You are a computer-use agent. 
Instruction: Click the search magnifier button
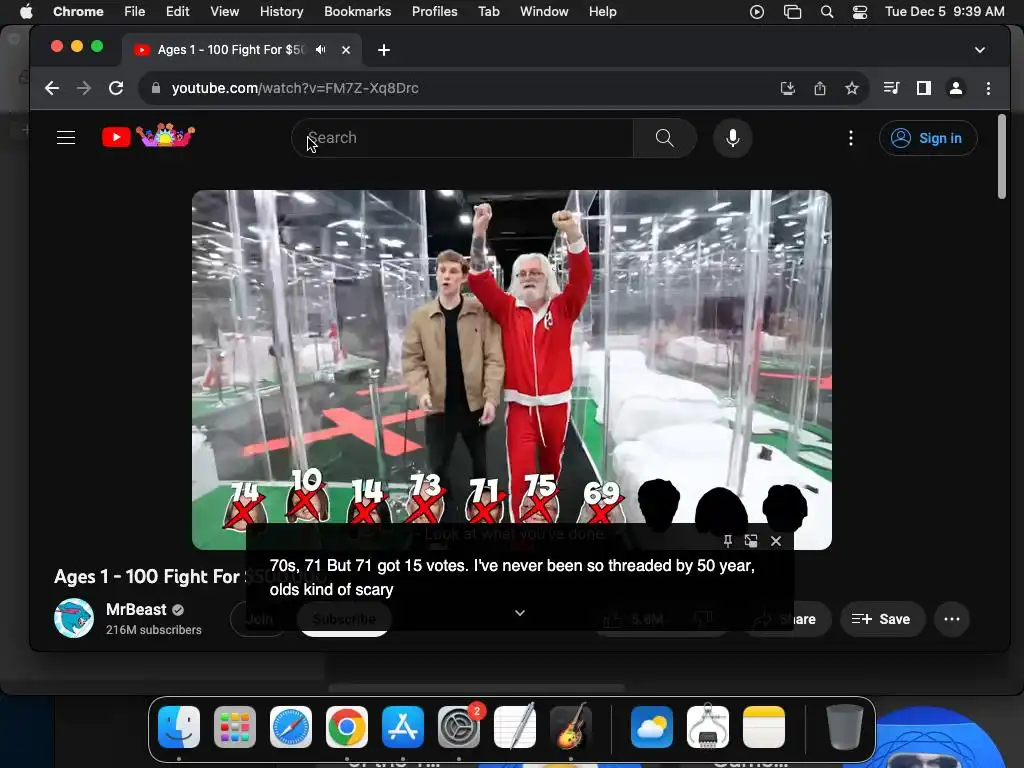point(664,138)
